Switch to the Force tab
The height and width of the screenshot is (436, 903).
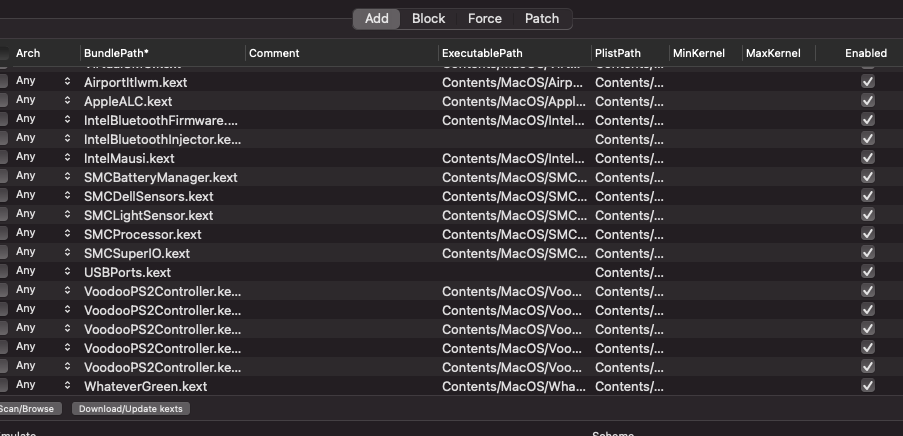click(485, 18)
